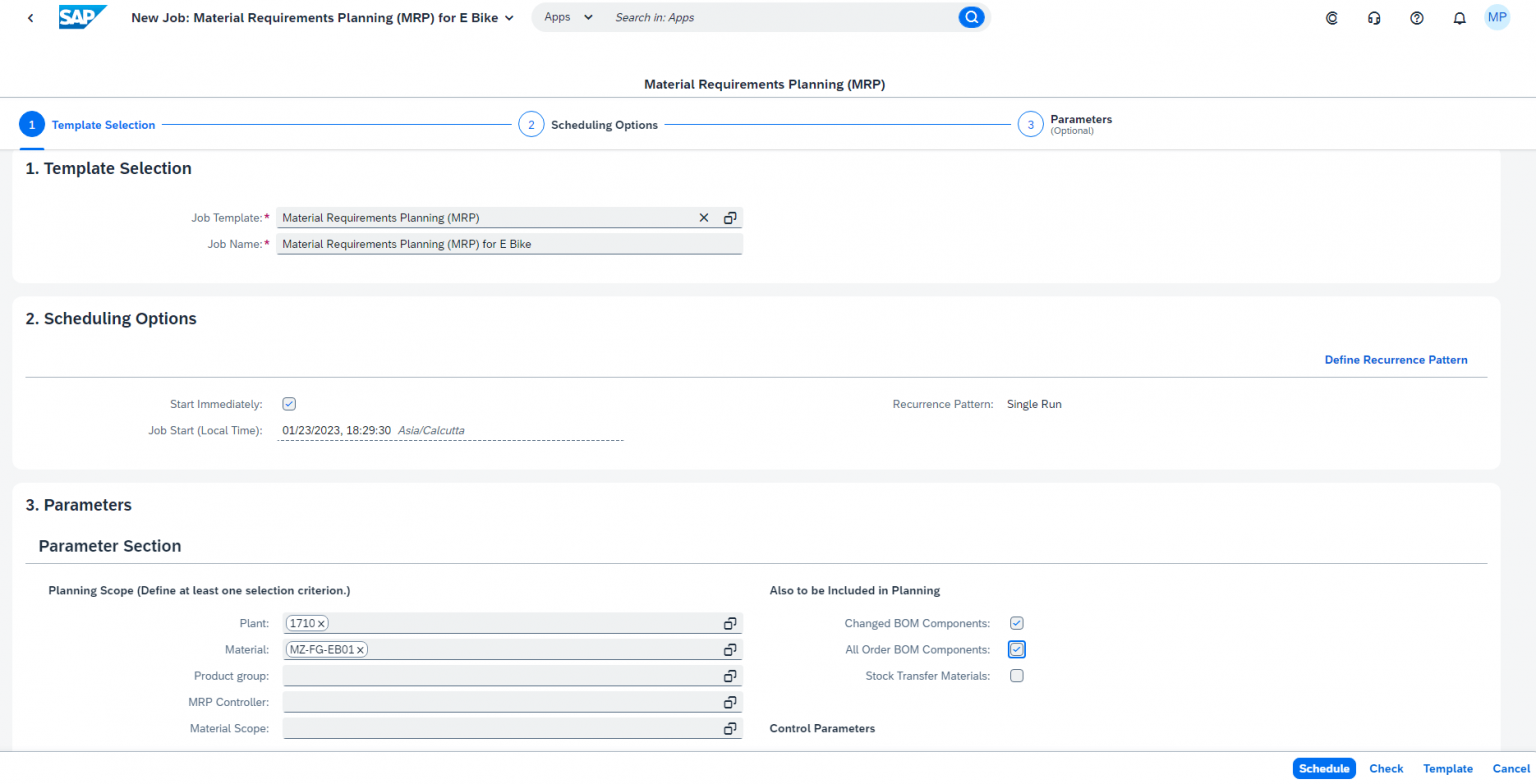Uncheck All Order BOM Components
The height and width of the screenshot is (784, 1536).
click(1017, 649)
